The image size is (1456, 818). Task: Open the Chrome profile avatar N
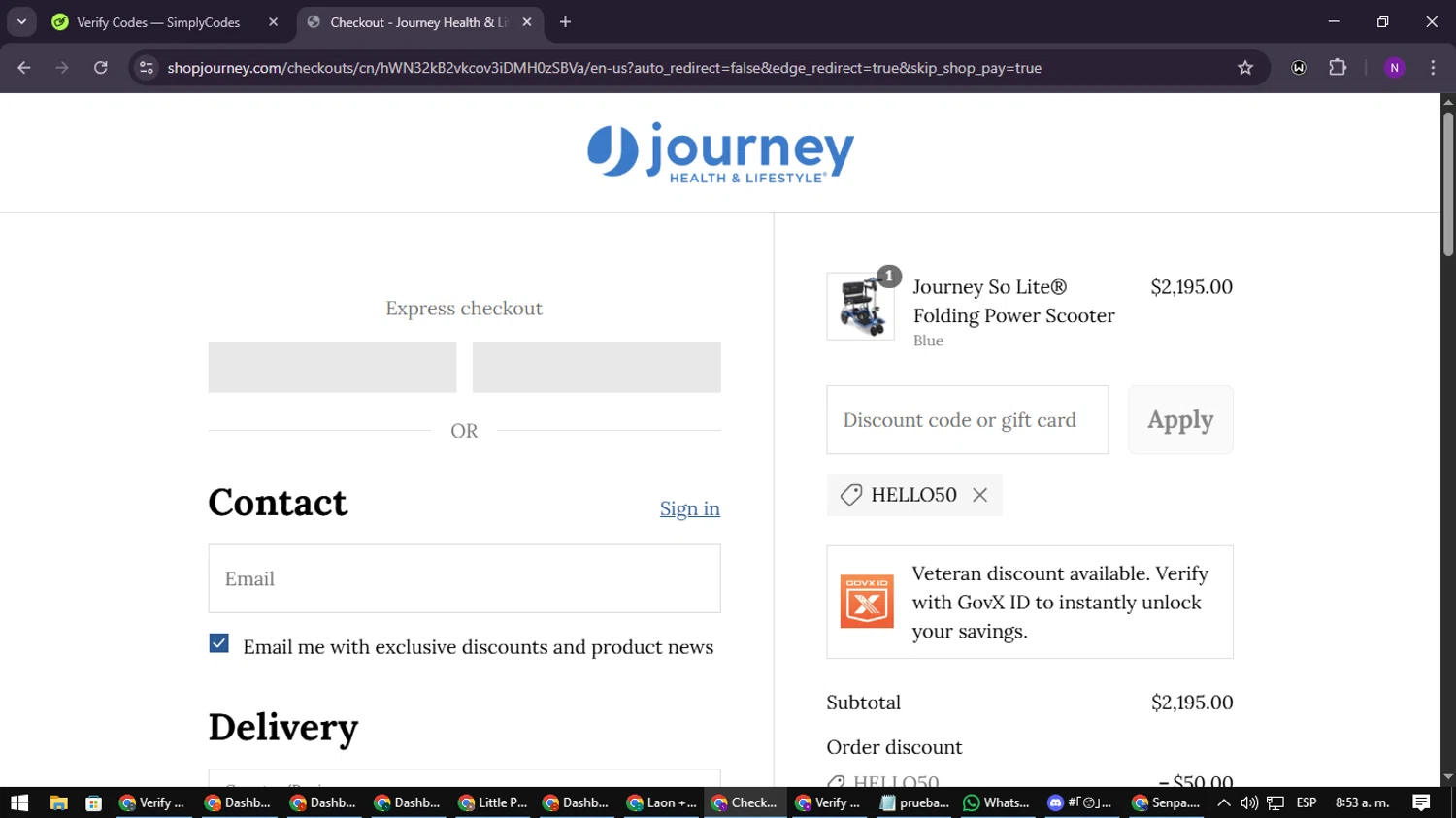pos(1395,68)
